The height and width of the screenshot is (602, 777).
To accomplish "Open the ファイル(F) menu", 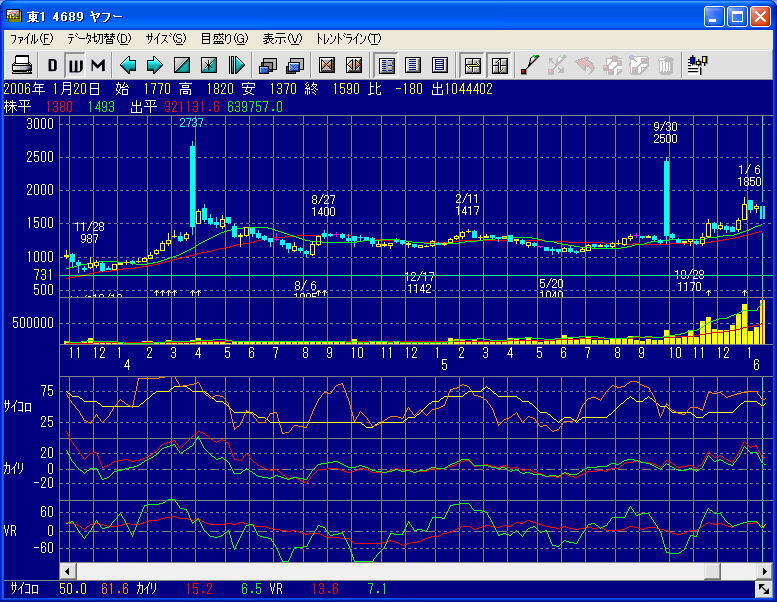I will tap(32, 39).
